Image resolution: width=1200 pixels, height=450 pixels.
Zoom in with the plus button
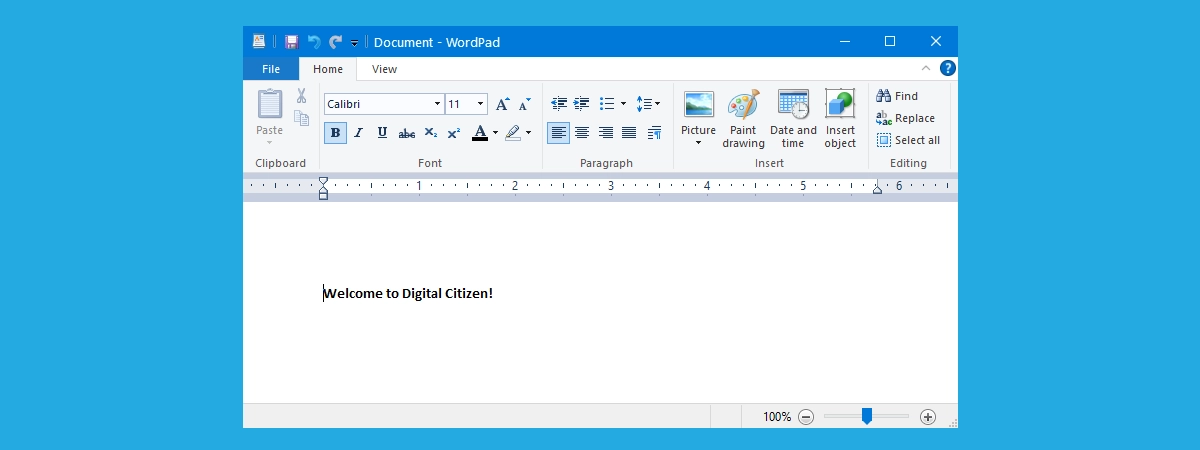[927, 417]
